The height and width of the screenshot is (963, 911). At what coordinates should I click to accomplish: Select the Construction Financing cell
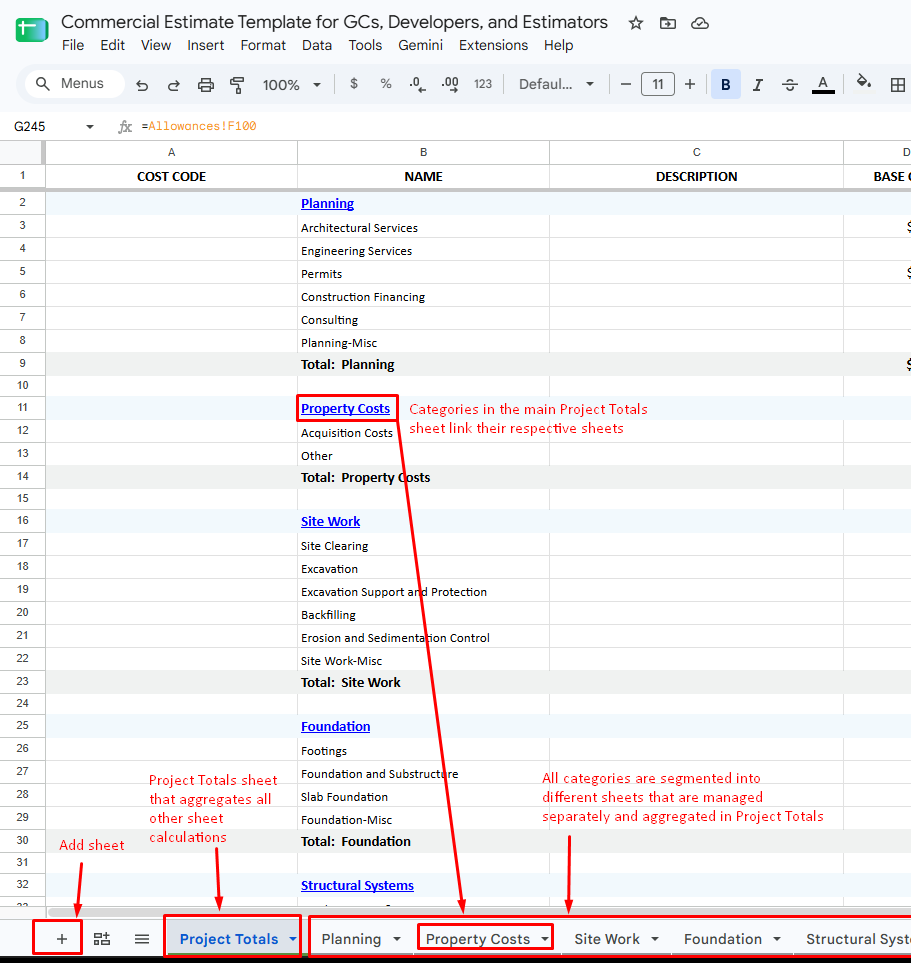point(423,297)
